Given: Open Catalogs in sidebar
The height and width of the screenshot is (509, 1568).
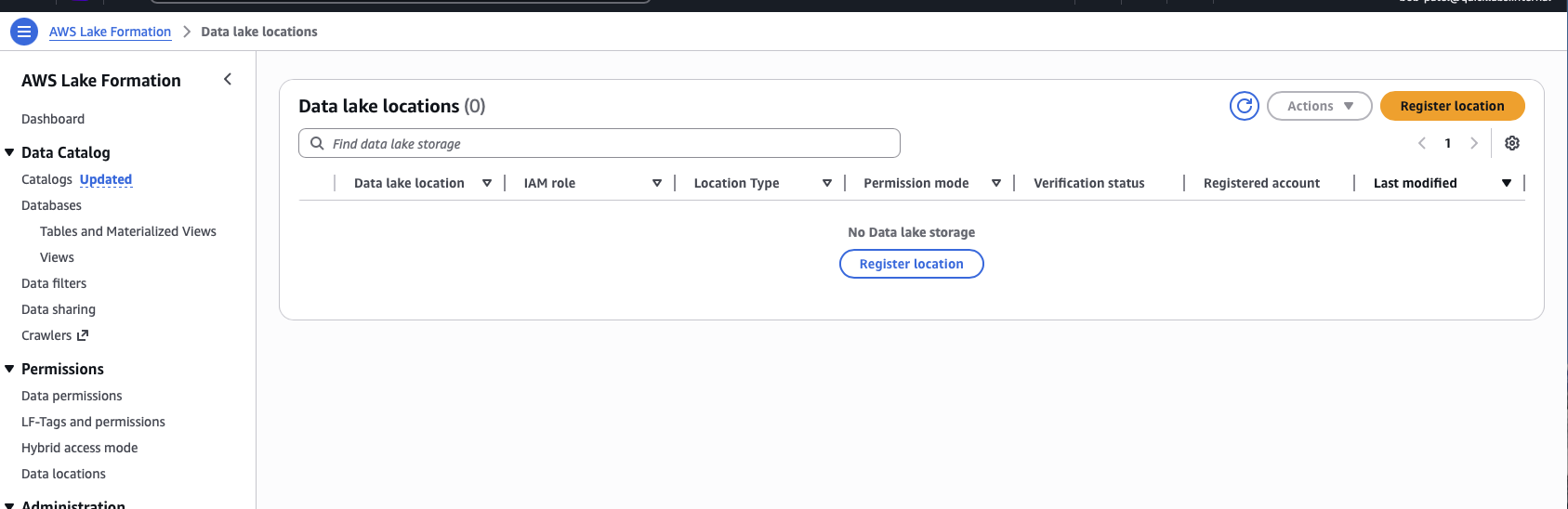Looking at the screenshot, I should pos(46,179).
